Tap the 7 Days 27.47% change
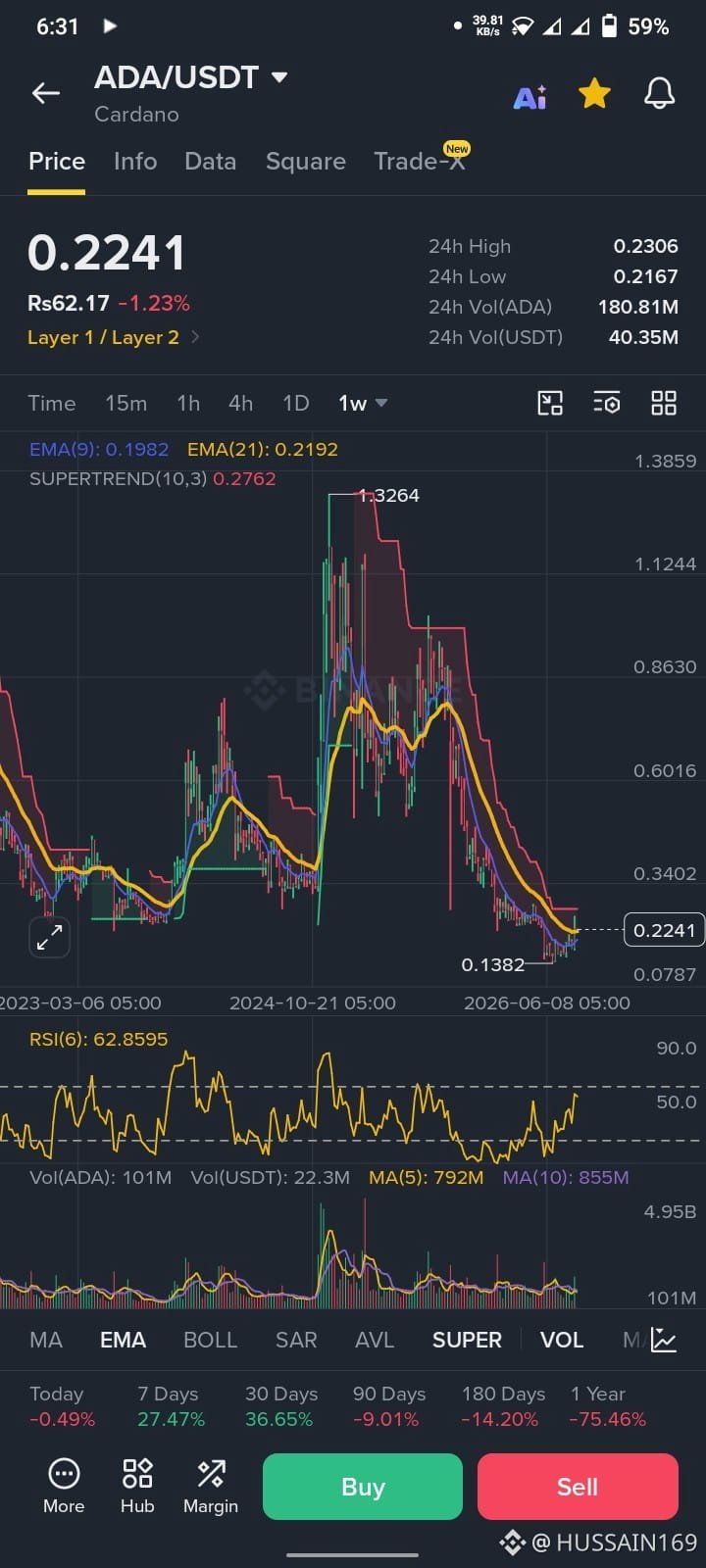 click(171, 1406)
